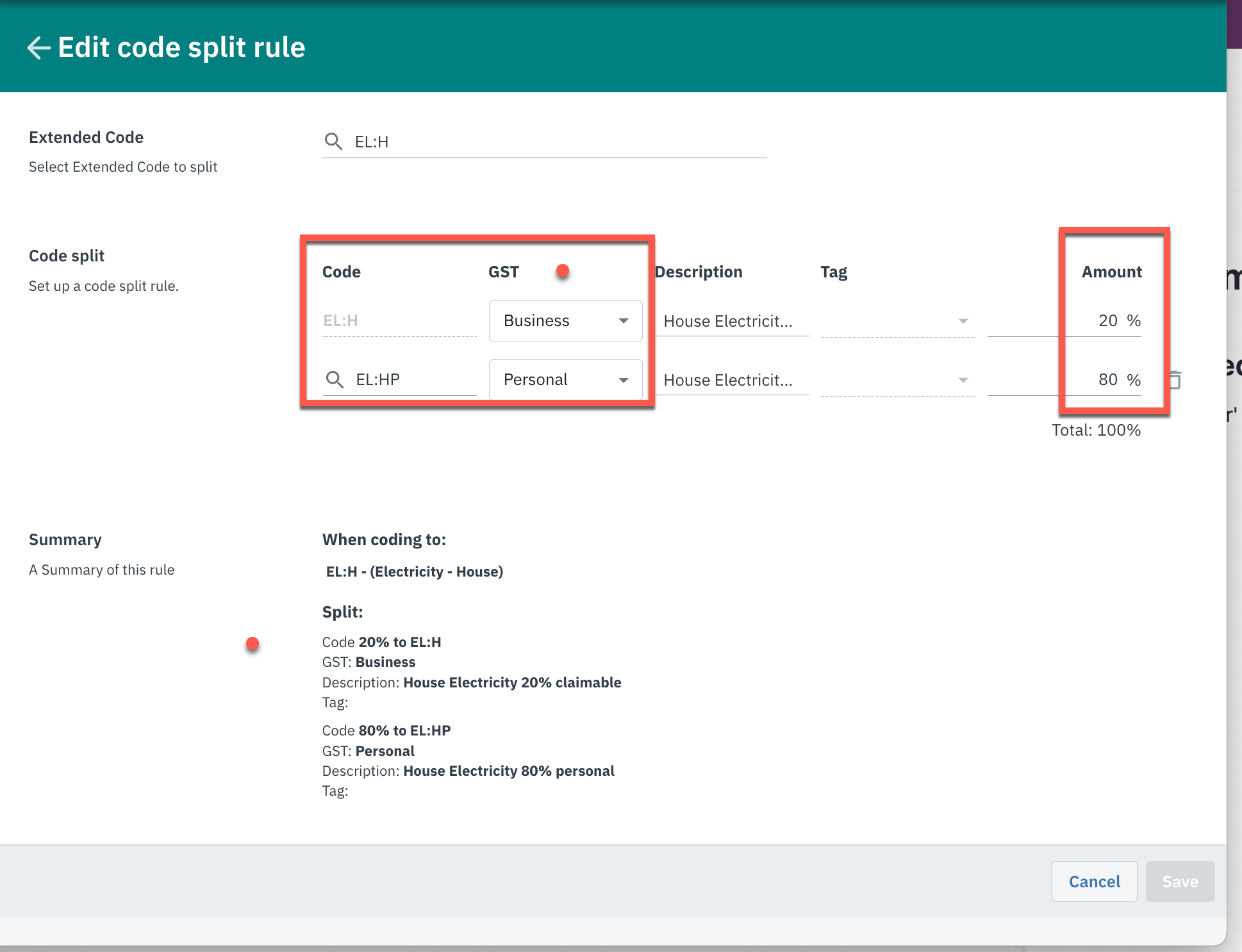
Task: Expand the Tag dropdown on the first split row
Action: tap(963, 320)
